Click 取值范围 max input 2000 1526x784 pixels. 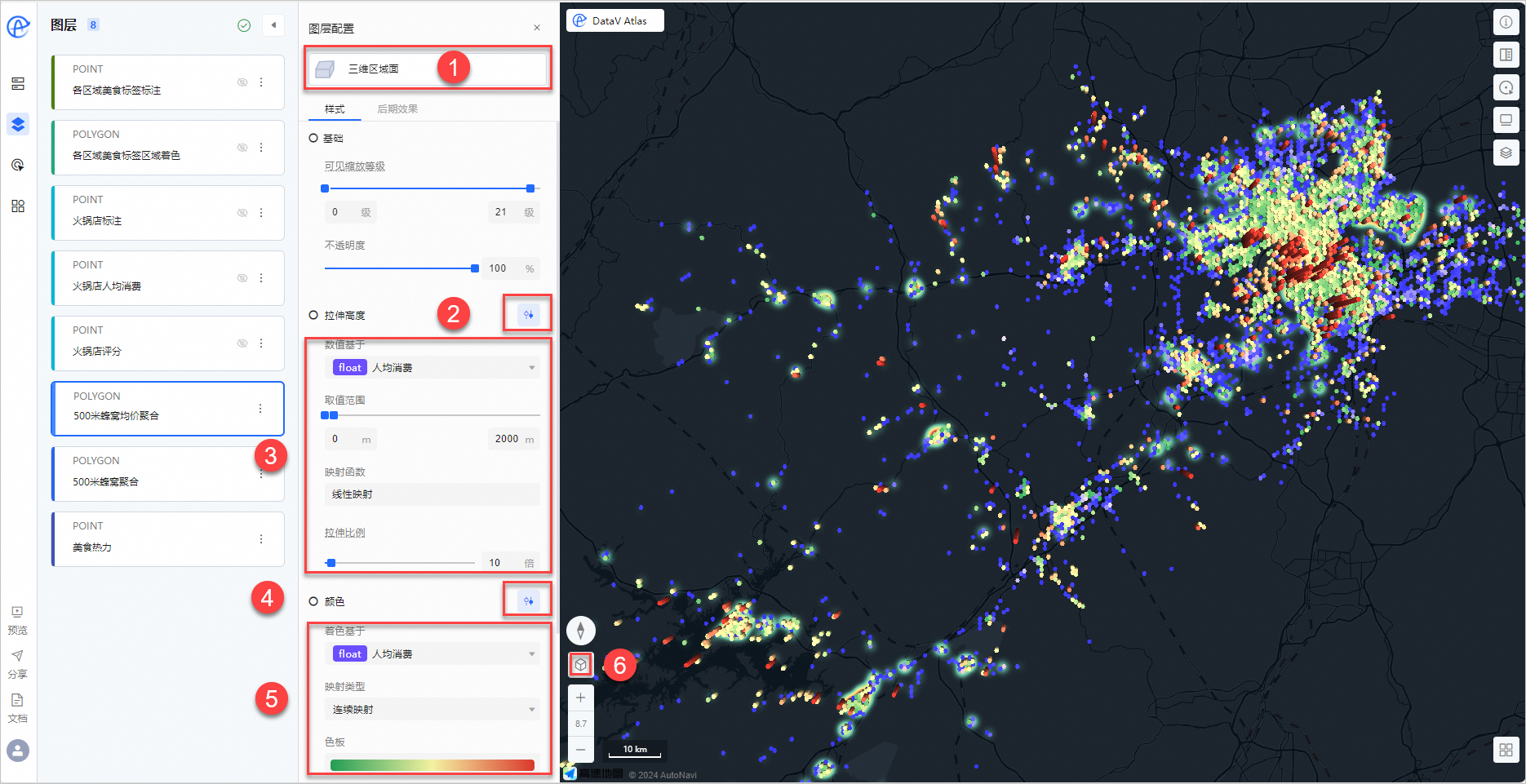point(514,439)
